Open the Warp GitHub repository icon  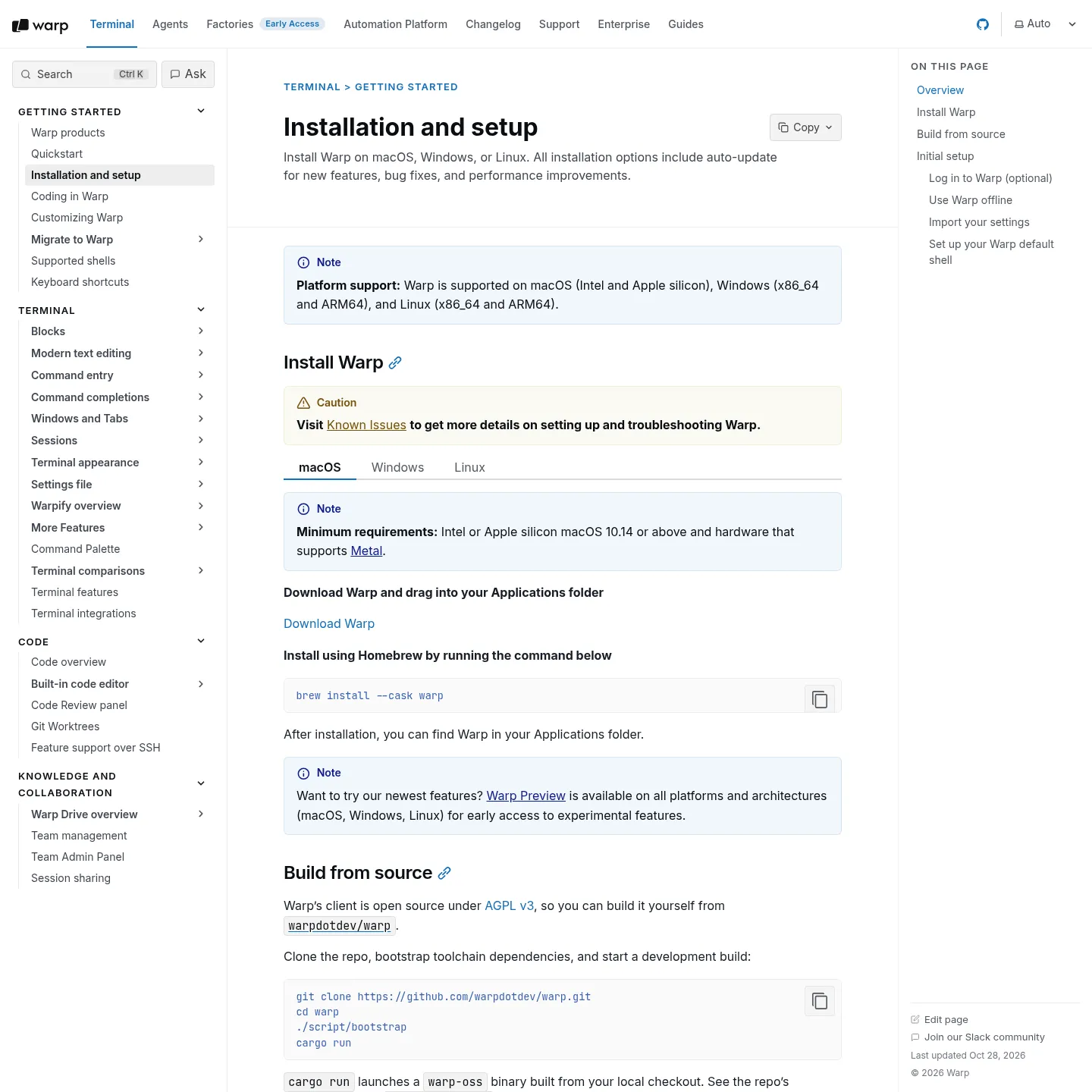click(983, 24)
